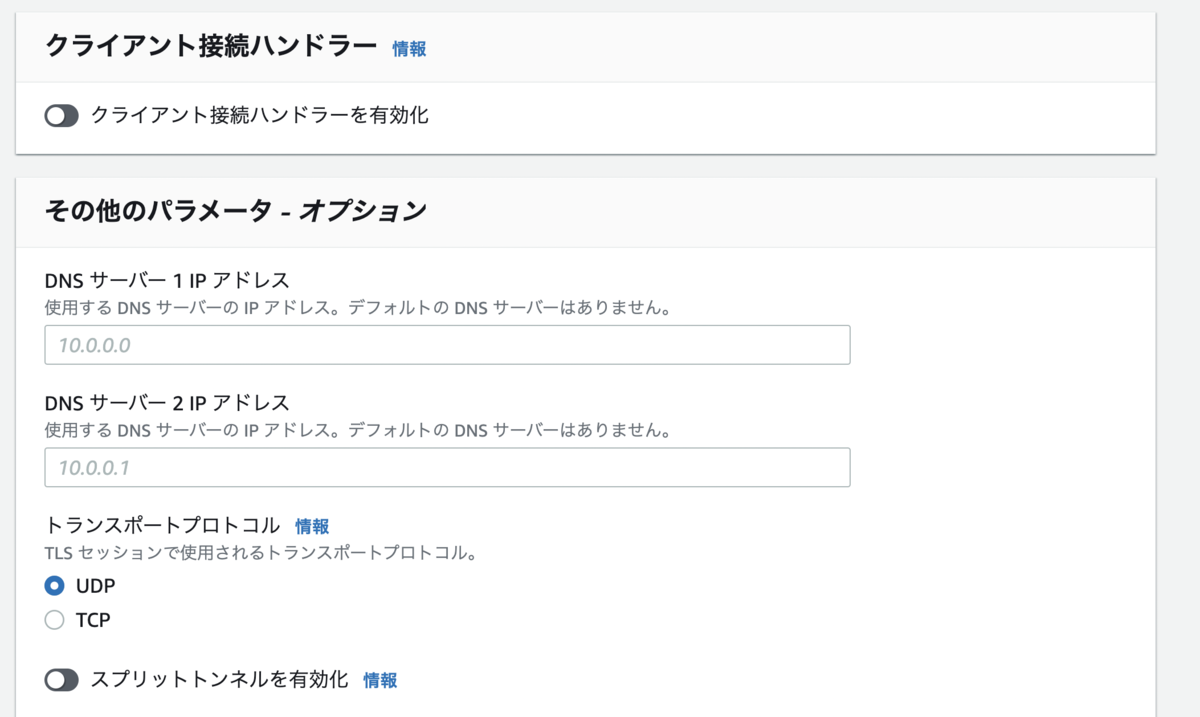Click the DNS サーバー 2 IP アドレス field label
Image resolution: width=1200 pixels, height=717 pixels.
click(x=167, y=403)
